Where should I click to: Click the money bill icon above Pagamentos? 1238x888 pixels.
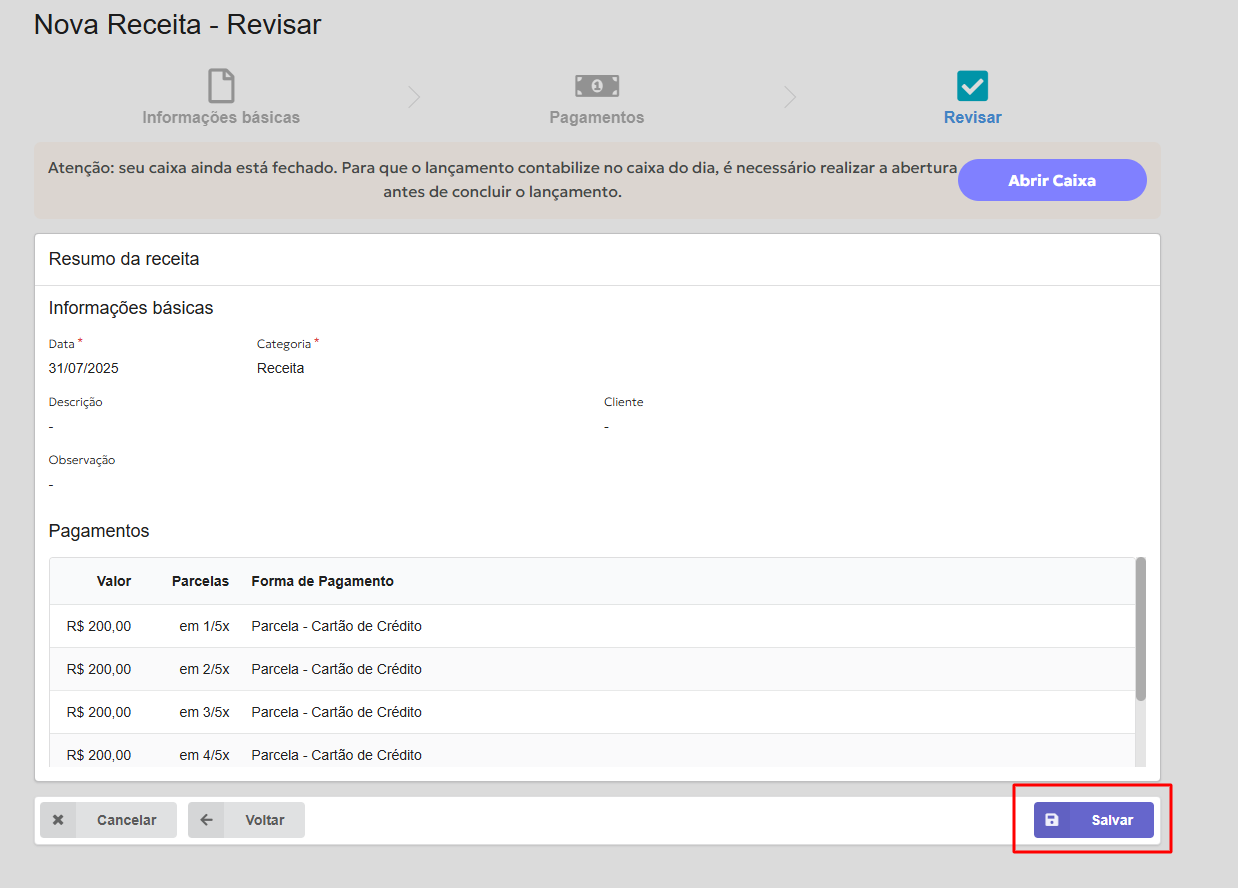point(597,86)
